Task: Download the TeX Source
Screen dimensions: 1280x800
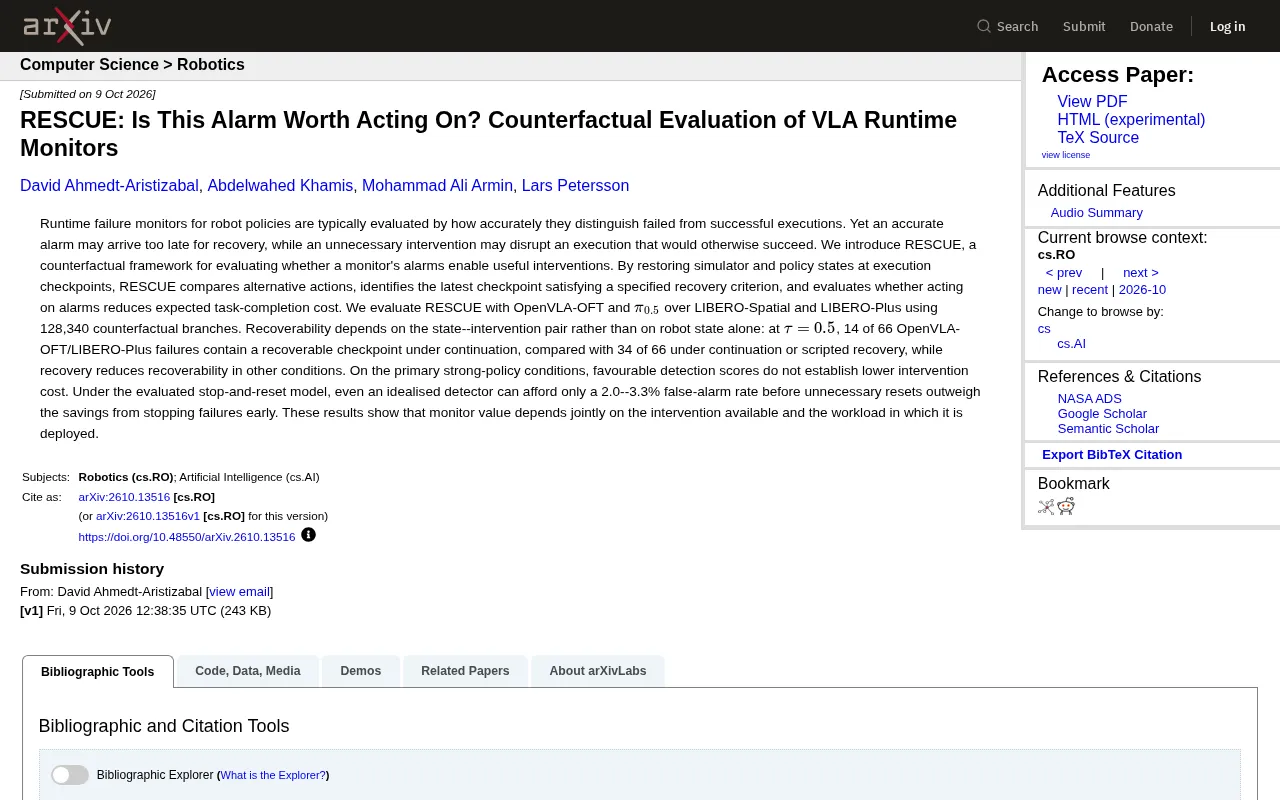Action: 1098,138
